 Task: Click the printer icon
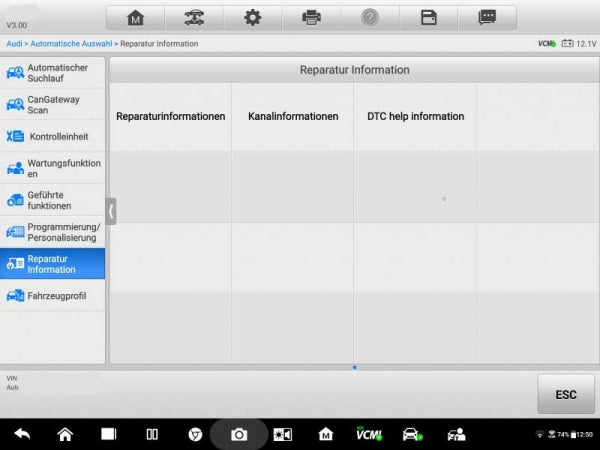(311, 18)
